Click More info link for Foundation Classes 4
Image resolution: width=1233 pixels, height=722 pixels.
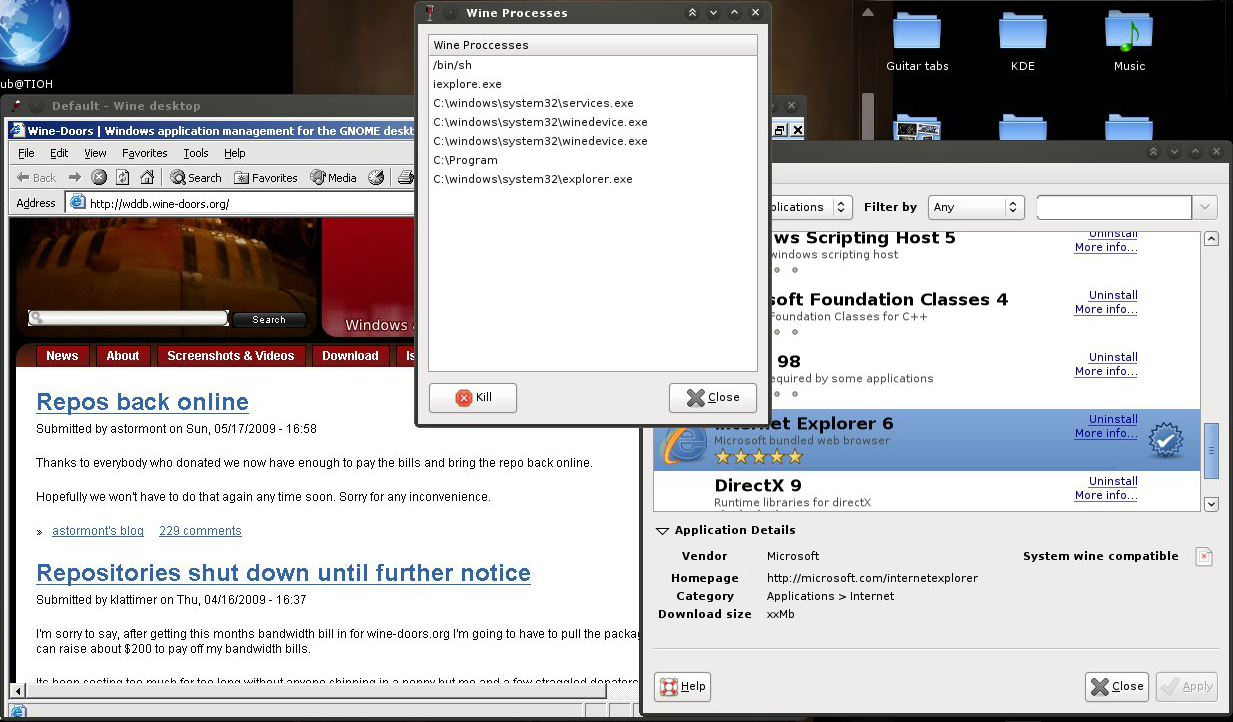click(1106, 309)
